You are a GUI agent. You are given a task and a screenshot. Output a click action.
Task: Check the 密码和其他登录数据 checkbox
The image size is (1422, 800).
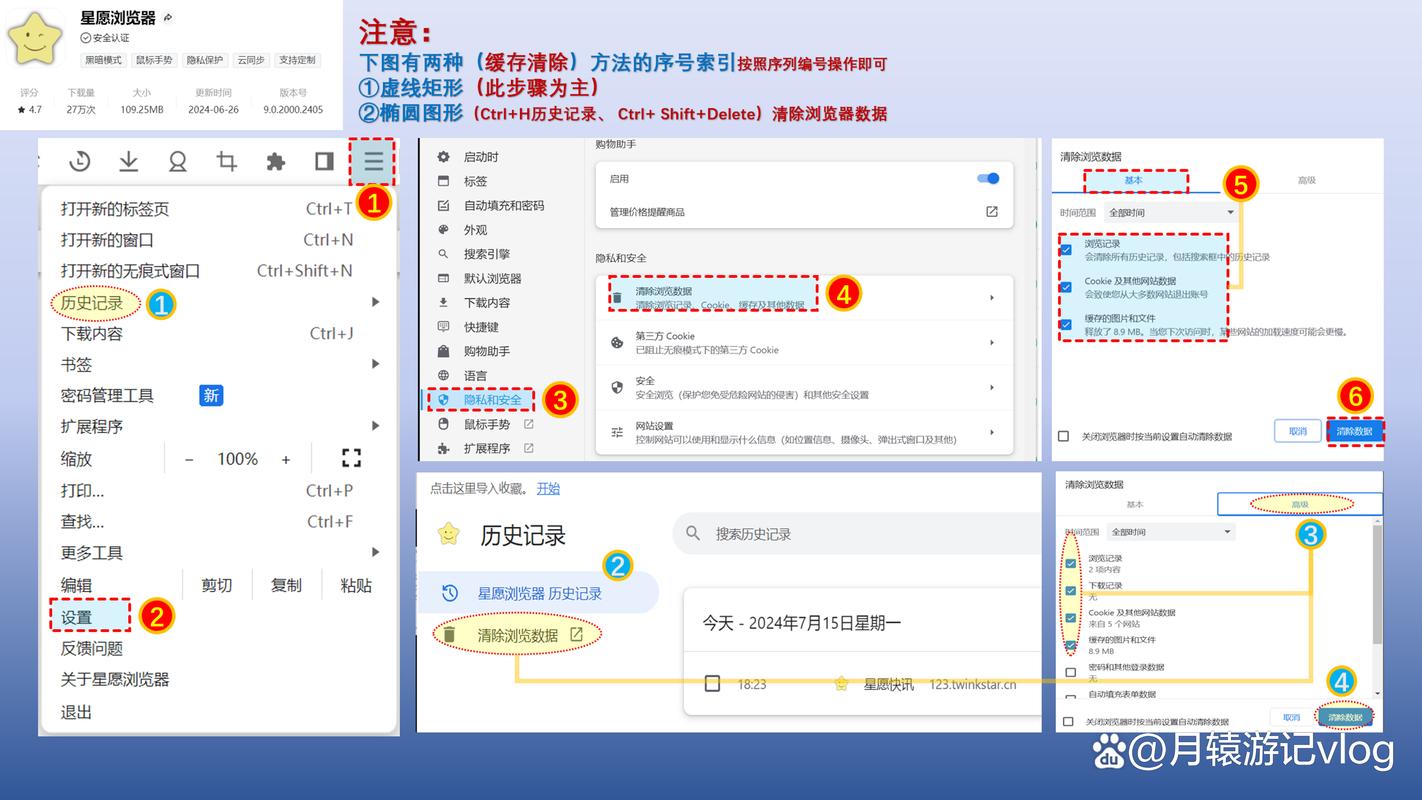(x=1071, y=672)
